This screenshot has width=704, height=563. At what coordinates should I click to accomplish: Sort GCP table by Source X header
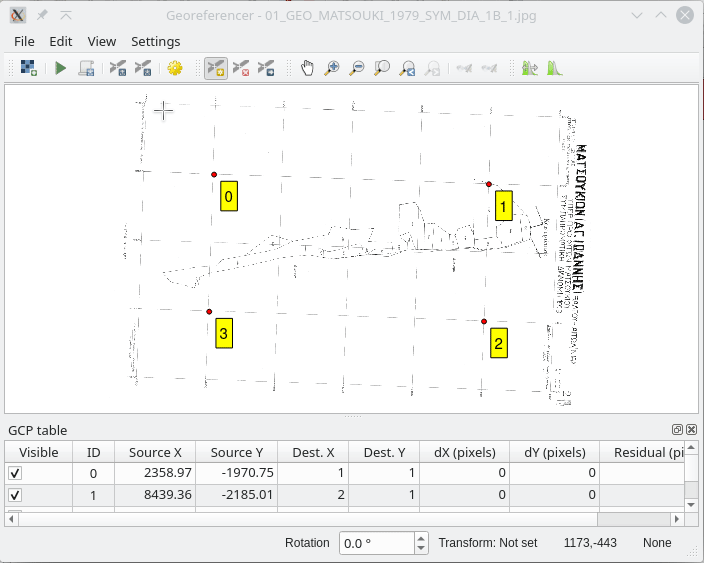[155, 452]
